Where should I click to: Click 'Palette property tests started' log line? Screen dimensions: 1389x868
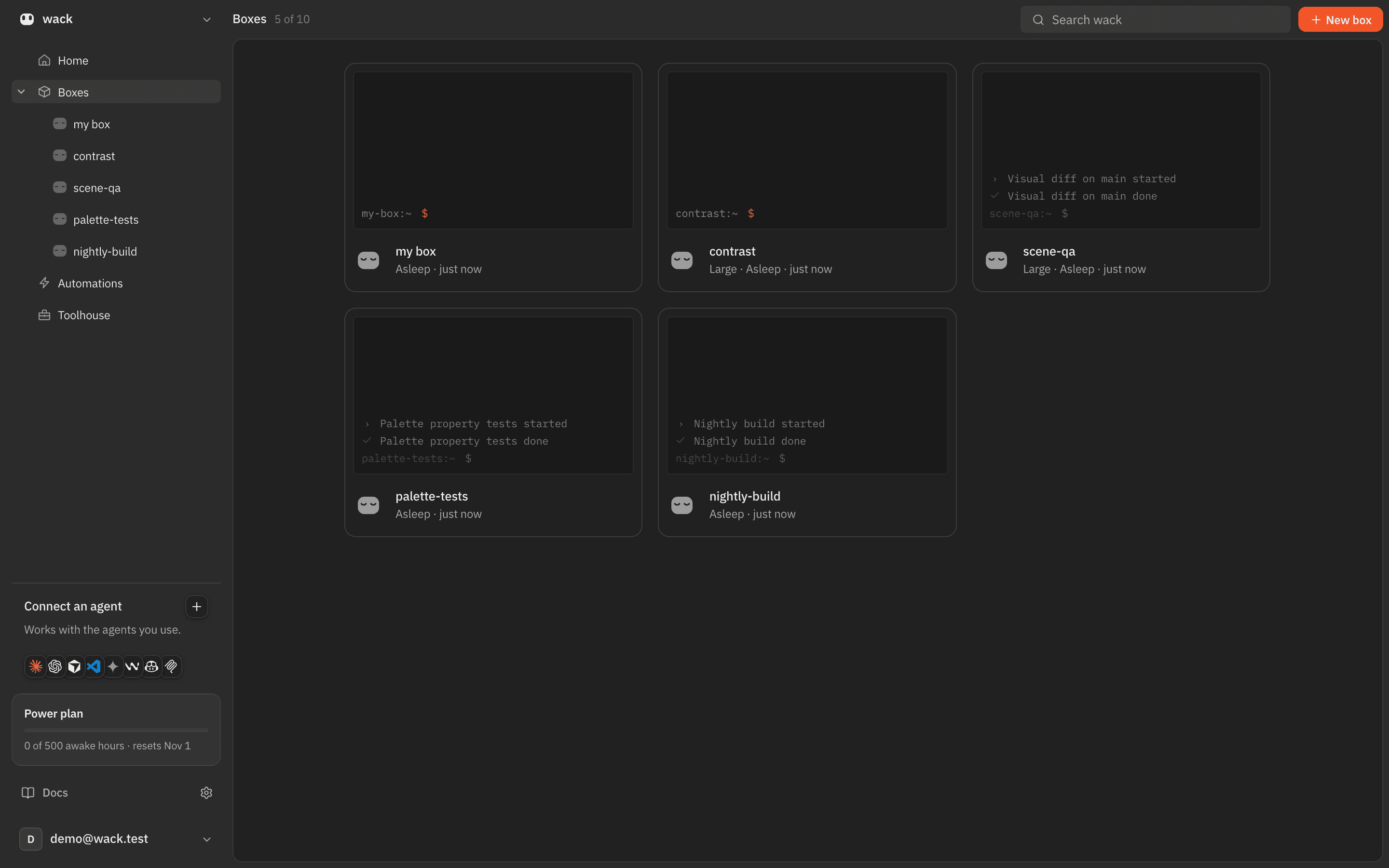(473, 424)
